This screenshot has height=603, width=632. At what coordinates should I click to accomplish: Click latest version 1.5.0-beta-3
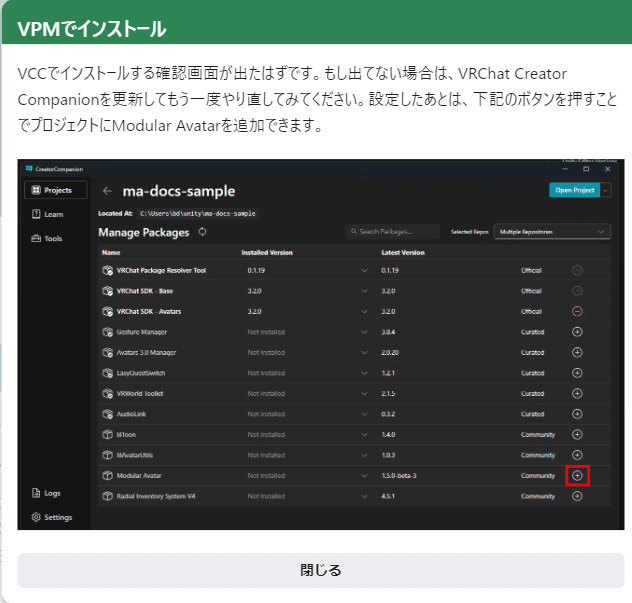pos(399,476)
